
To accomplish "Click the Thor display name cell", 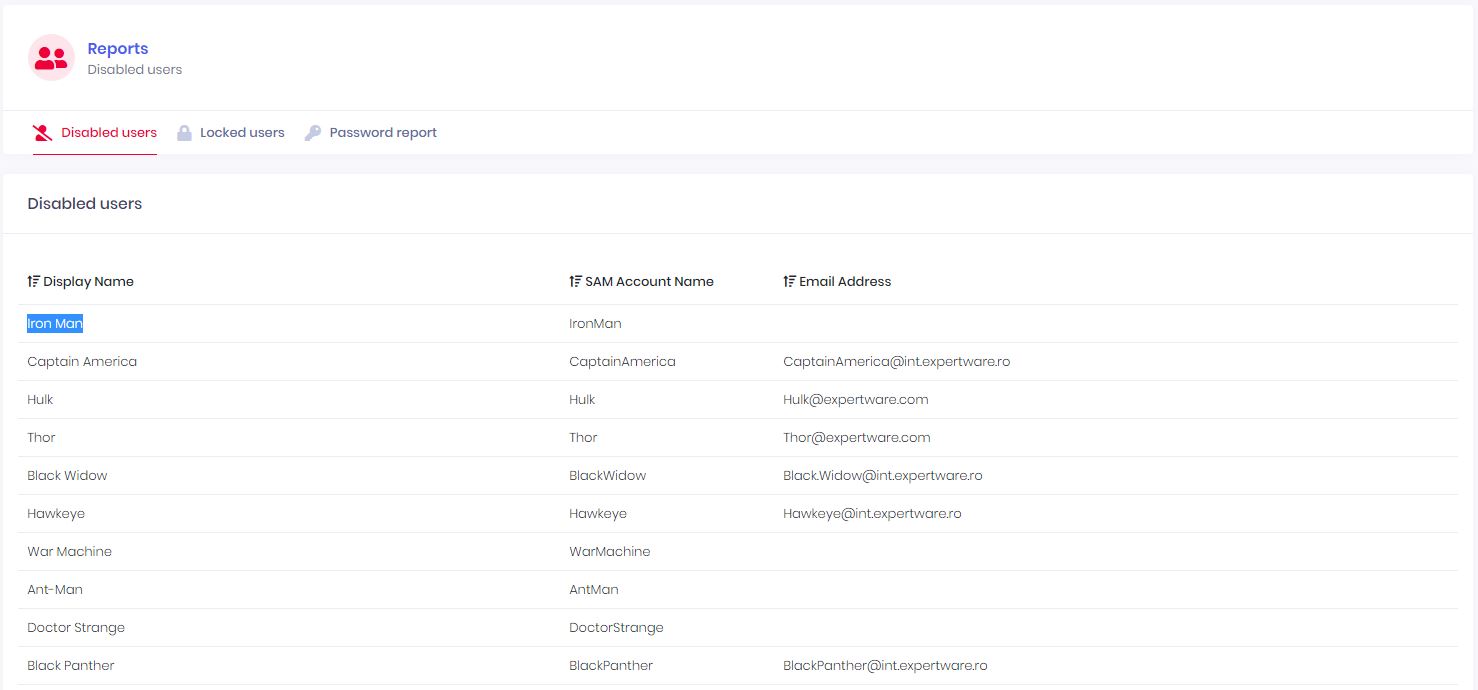I will 41,438.
